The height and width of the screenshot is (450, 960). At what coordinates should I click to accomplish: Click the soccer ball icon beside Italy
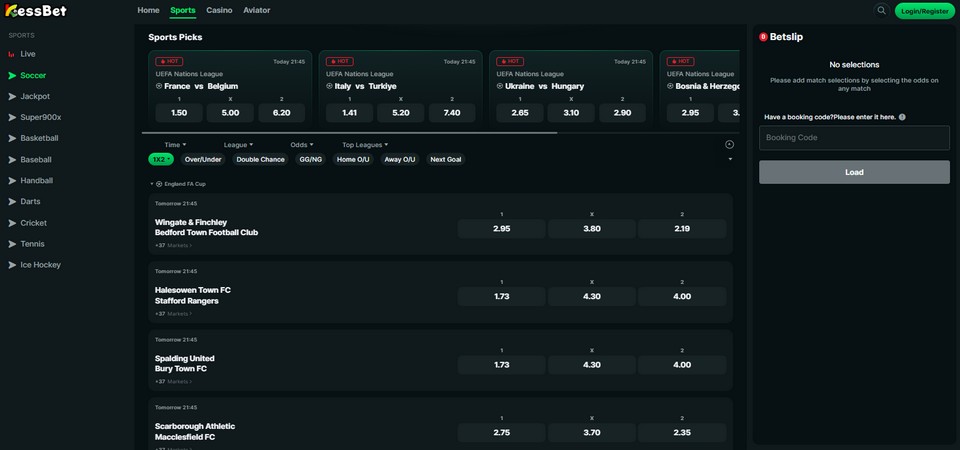point(329,86)
